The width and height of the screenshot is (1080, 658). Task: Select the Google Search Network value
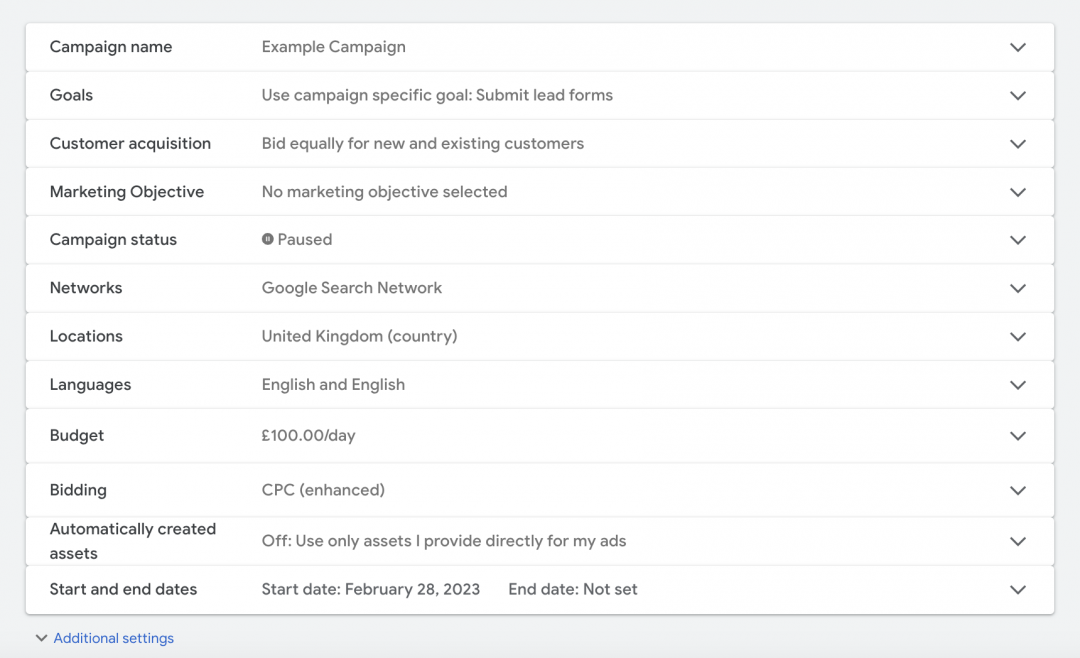click(x=351, y=288)
